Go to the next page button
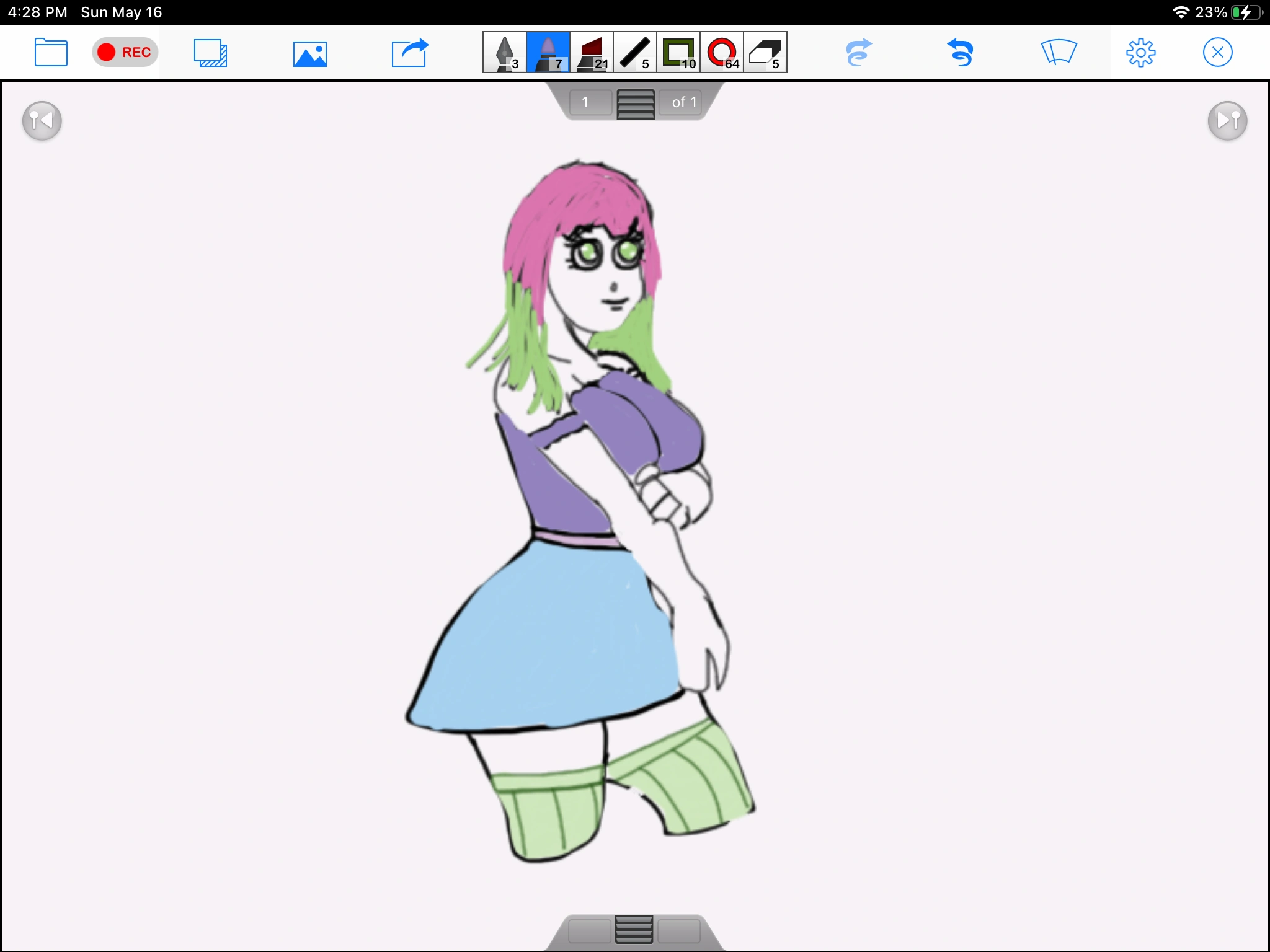Image resolution: width=1270 pixels, height=952 pixels. [1227, 120]
